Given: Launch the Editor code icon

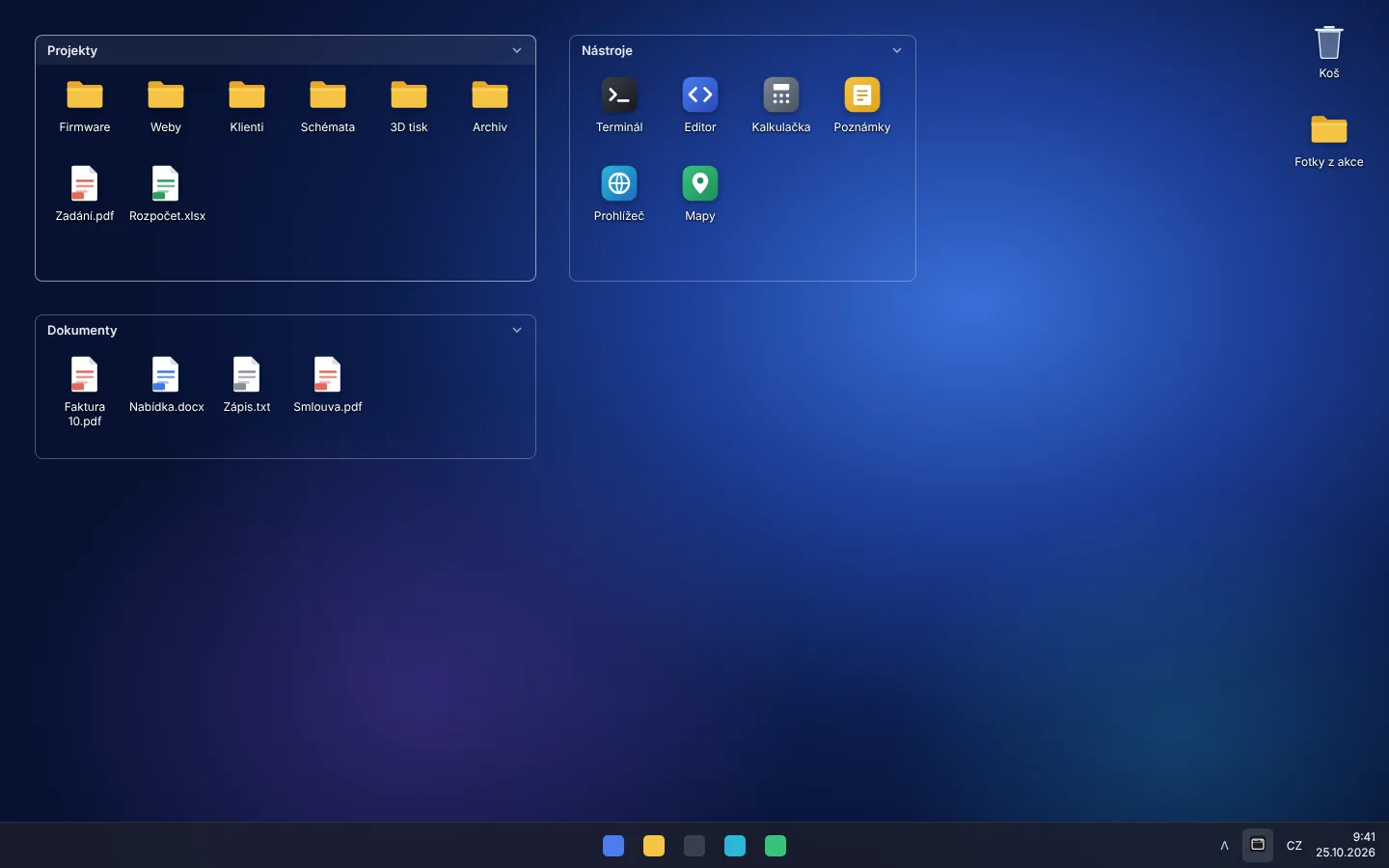Looking at the screenshot, I should [700, 95].
